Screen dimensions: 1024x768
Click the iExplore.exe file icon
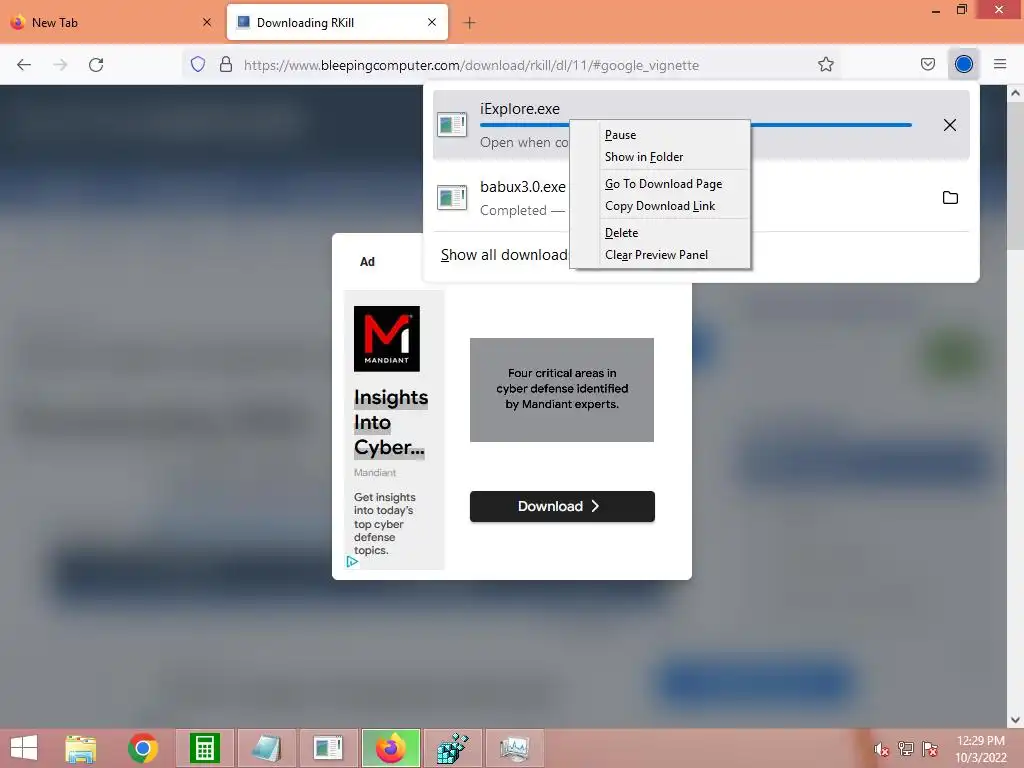452,124
